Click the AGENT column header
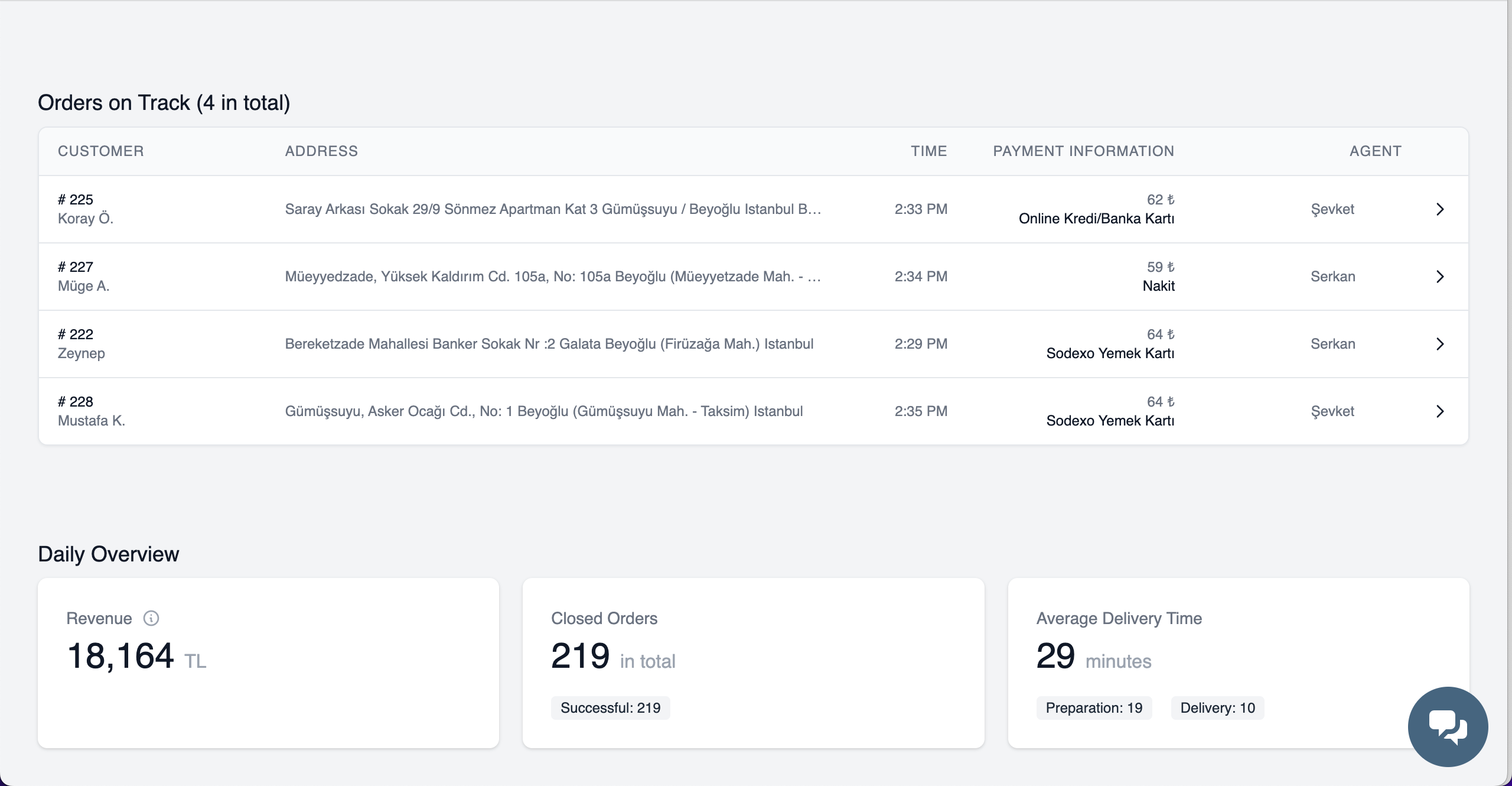Viewport: 1512px width, 786px height. pos(1376,151)
